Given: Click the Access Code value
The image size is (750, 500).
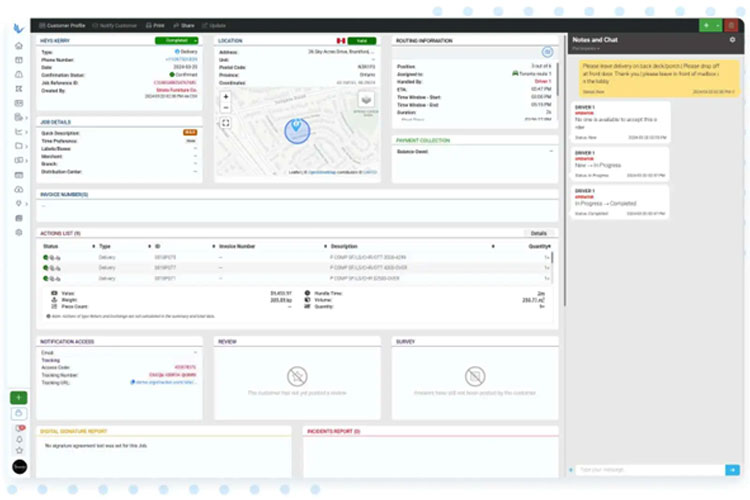Looking at the screenshot, I should (185, 367).
